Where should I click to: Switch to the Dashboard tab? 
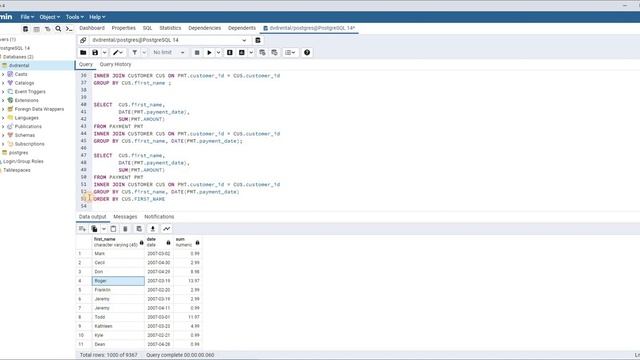92,28
